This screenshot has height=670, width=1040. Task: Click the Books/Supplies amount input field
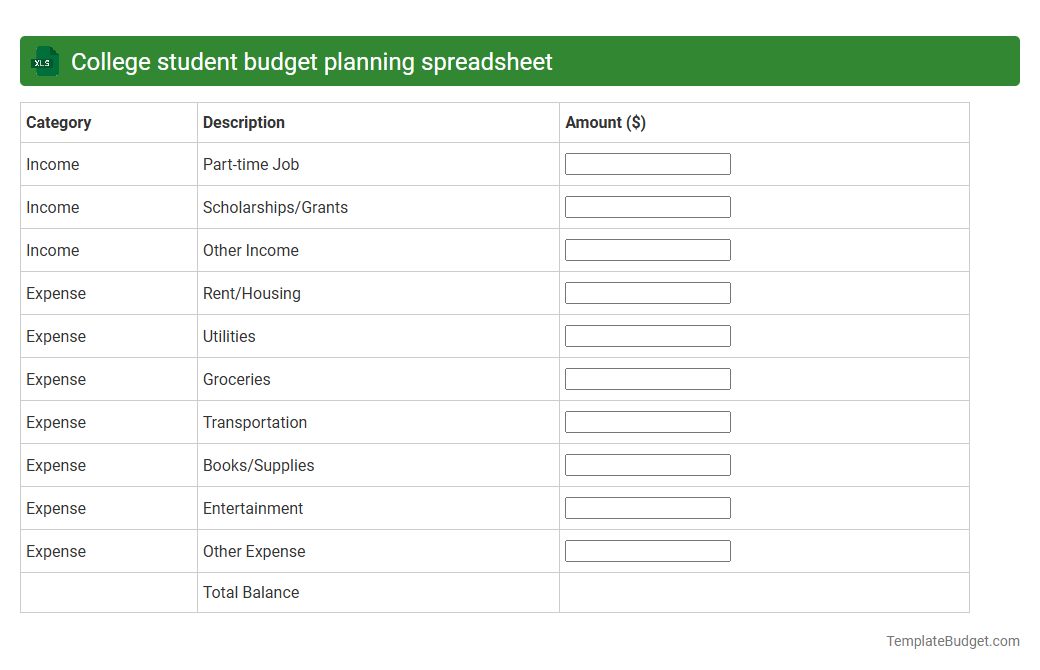tap(647, 464)
